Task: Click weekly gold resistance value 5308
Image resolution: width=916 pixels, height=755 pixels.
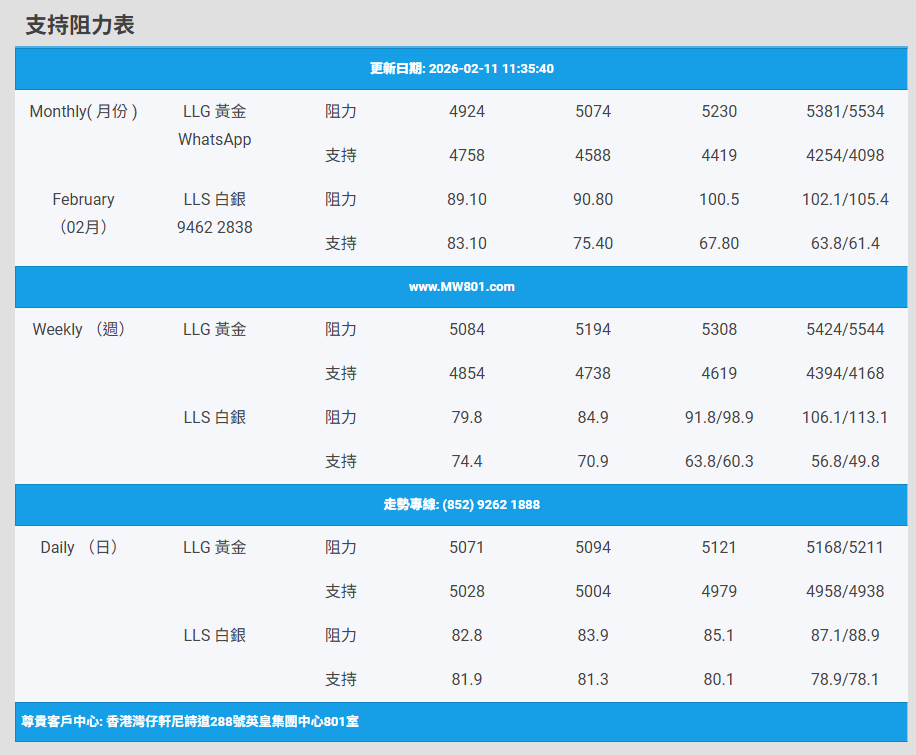Action: [719, 330]
